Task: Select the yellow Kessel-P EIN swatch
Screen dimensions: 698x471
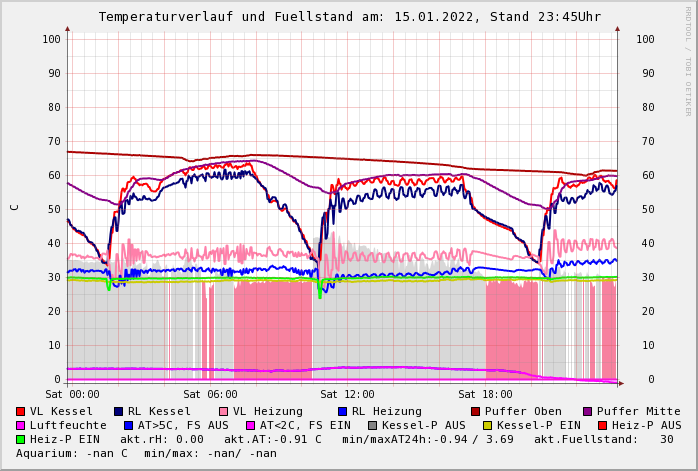Action: (x=490, y=425)
